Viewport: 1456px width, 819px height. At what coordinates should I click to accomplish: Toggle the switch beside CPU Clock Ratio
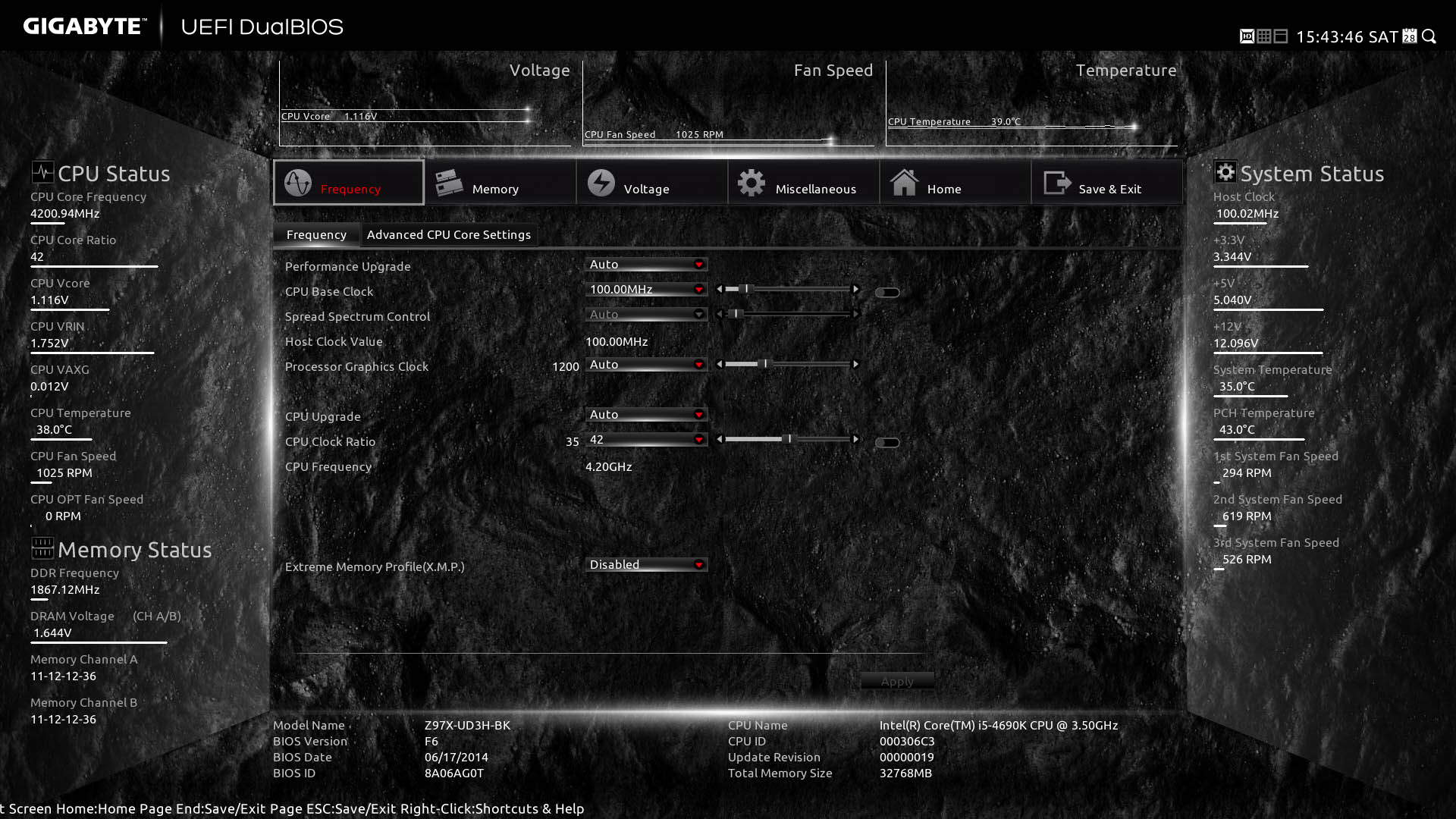point(886,443)
